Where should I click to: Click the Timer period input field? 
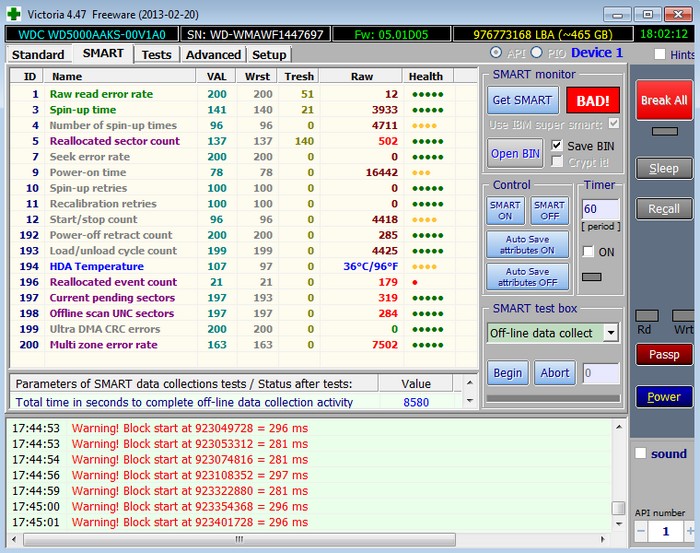tap(600, 211)
